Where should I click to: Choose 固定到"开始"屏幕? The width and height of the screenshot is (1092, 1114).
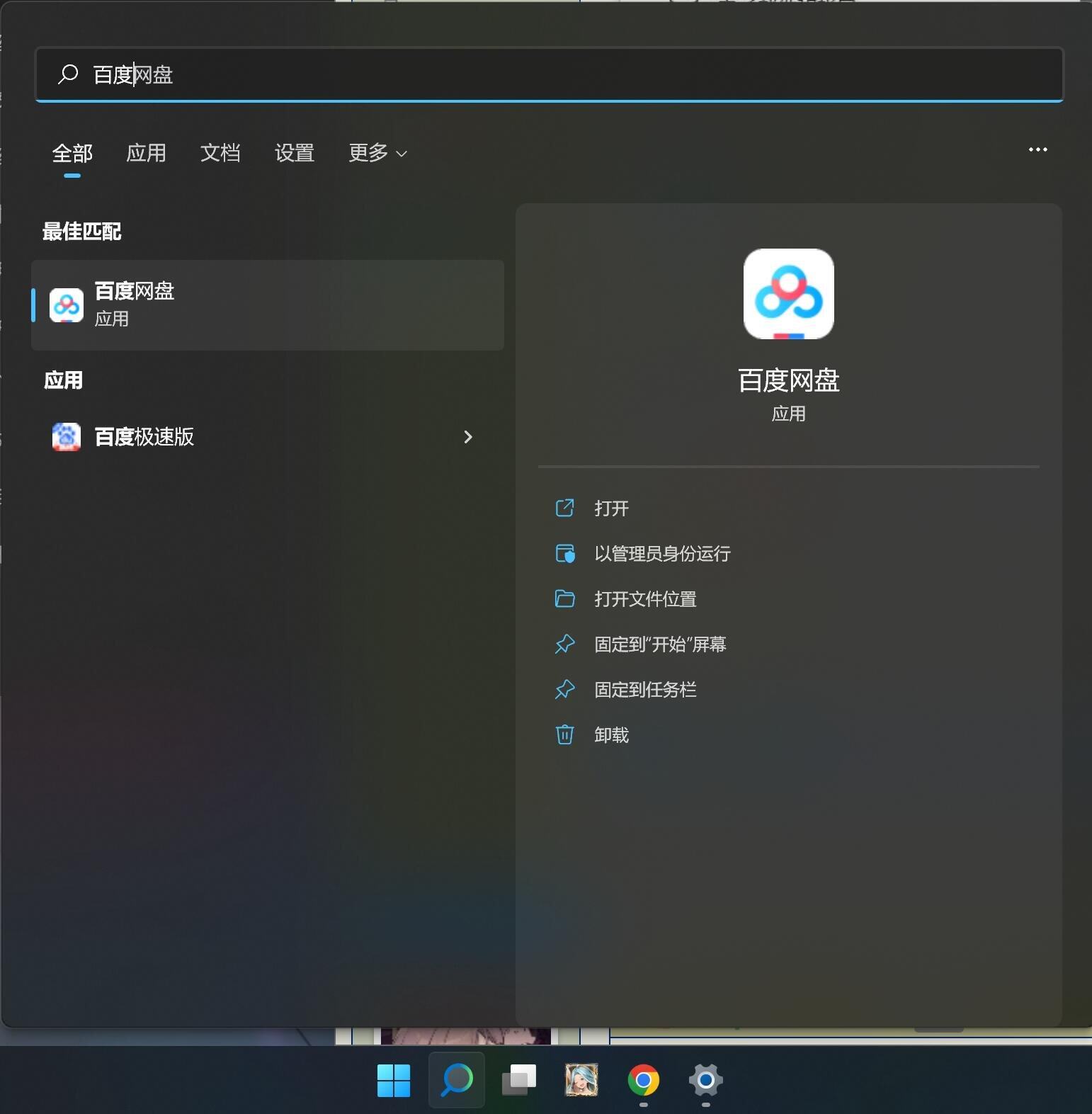661,644
